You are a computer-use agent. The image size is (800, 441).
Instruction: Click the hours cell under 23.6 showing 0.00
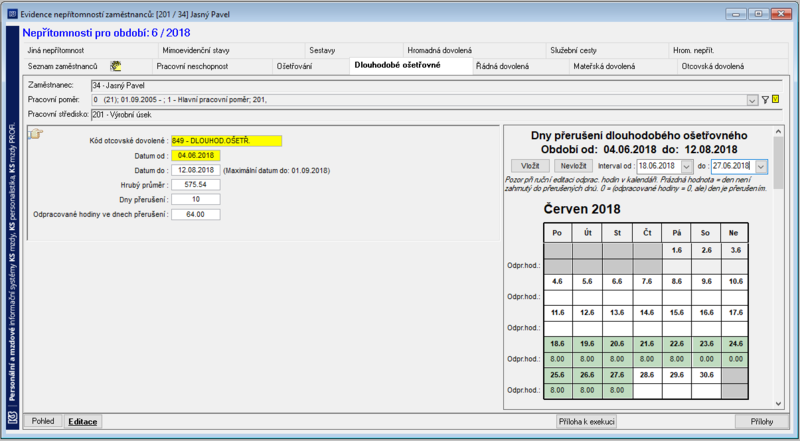tap(706, 359)
